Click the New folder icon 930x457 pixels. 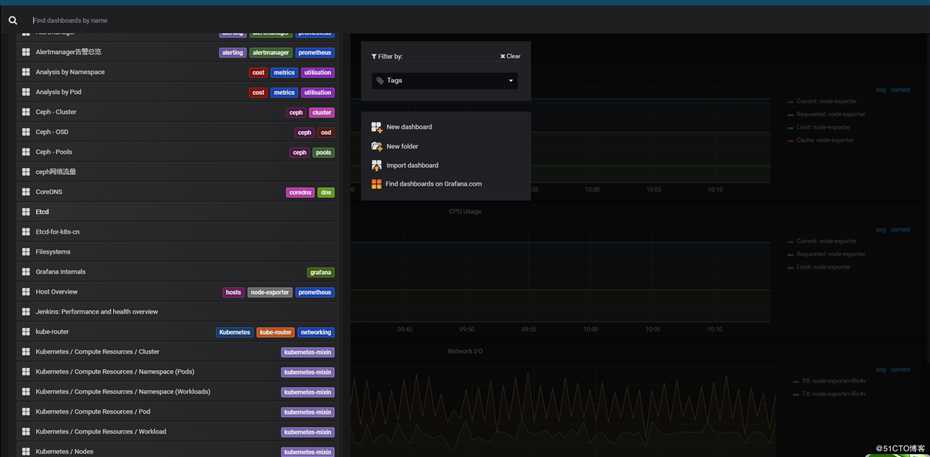pyautogui.click(x=377, y=146)
